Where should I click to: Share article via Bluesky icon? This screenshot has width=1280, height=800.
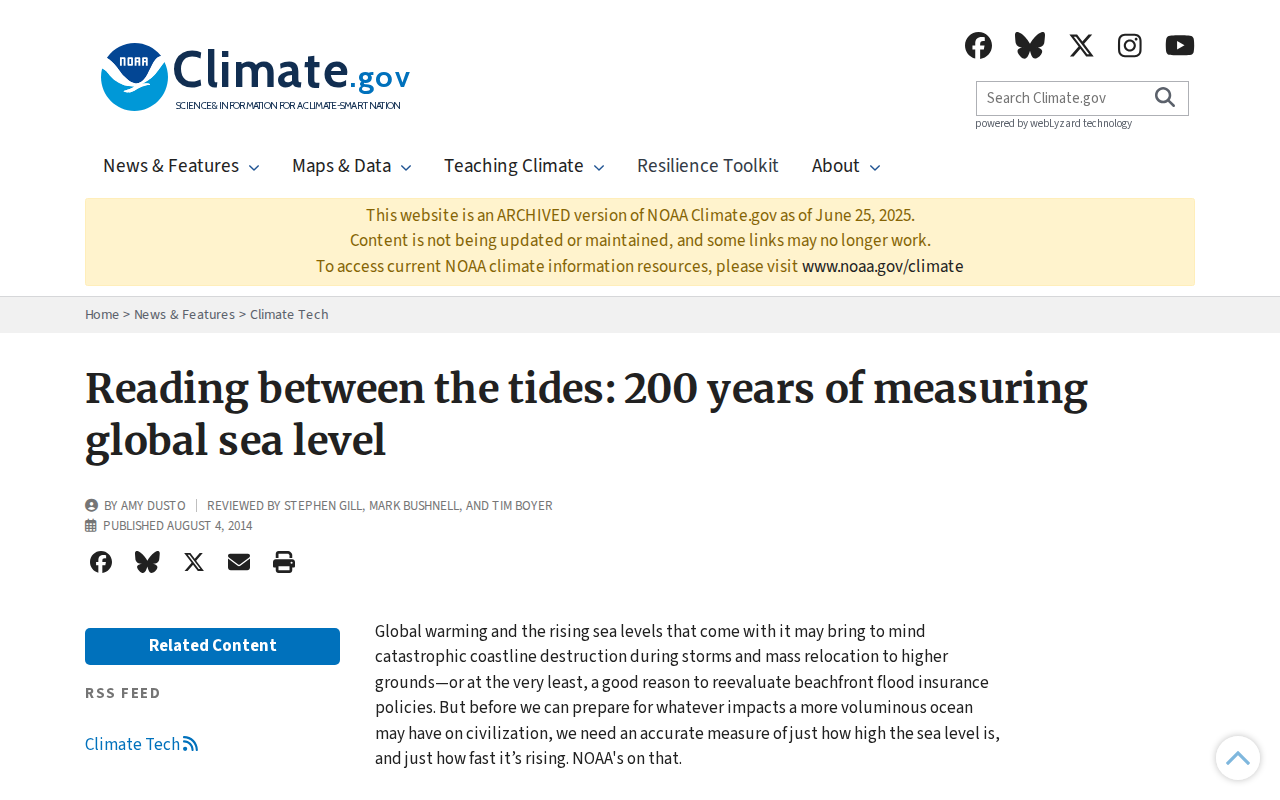click(147, 562)
